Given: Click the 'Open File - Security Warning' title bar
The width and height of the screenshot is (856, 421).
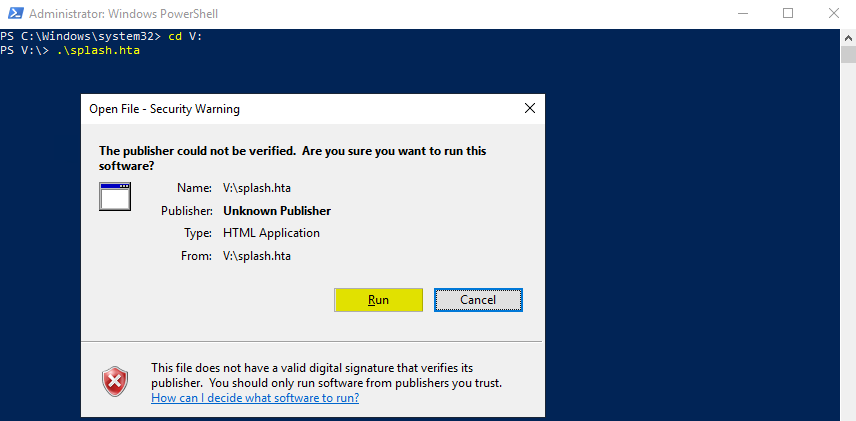Looking at the screenshot, I should coord(300,108).
